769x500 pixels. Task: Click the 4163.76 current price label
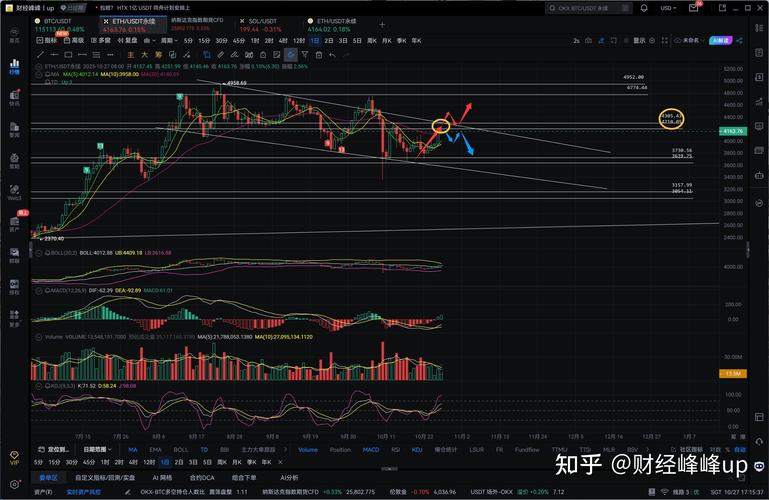point(733,131)
